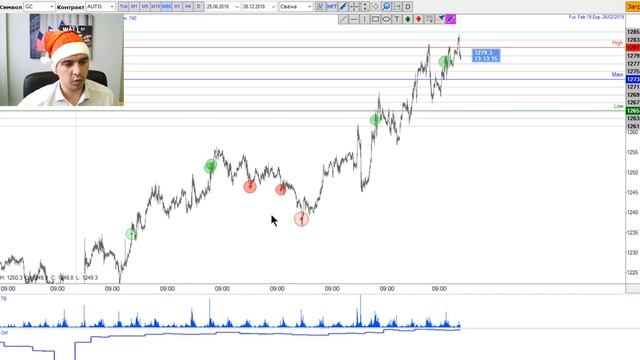Click the 1240 price axis label
The width and height of the screenshot is (640, 360).
click(x=633, y=212)
